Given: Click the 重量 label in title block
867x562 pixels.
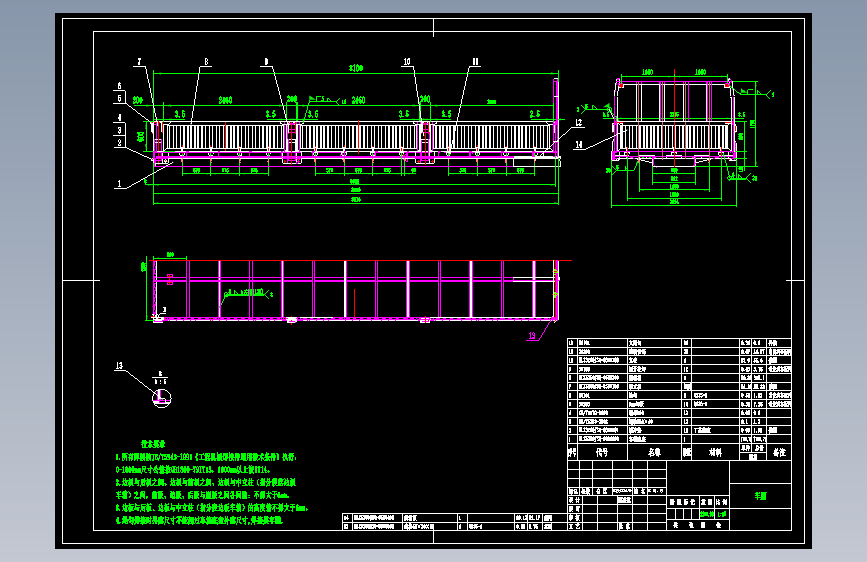Looking at the screenshot, I should [x=707, y=502].
